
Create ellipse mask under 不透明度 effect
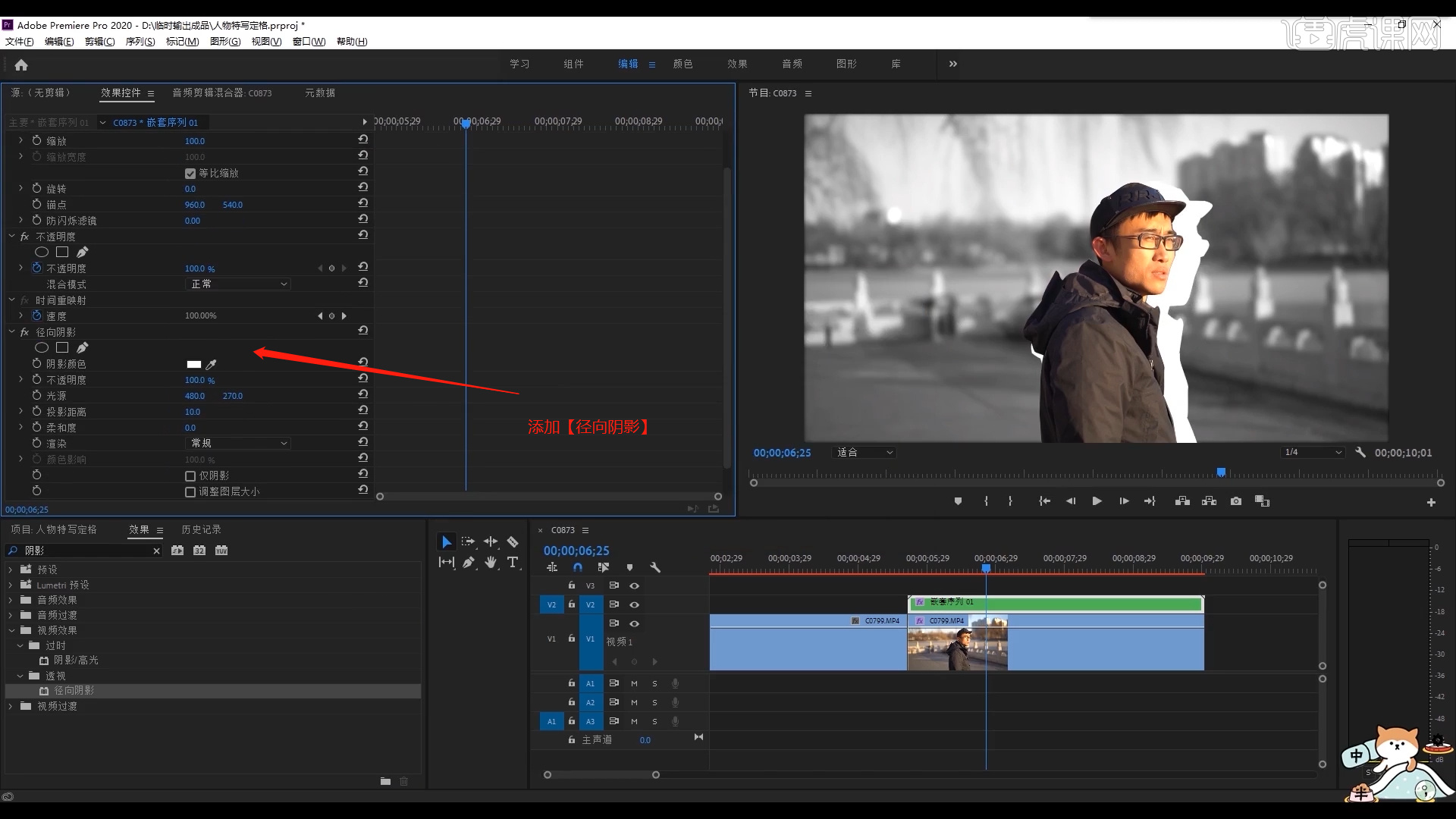tap(42, 252)
